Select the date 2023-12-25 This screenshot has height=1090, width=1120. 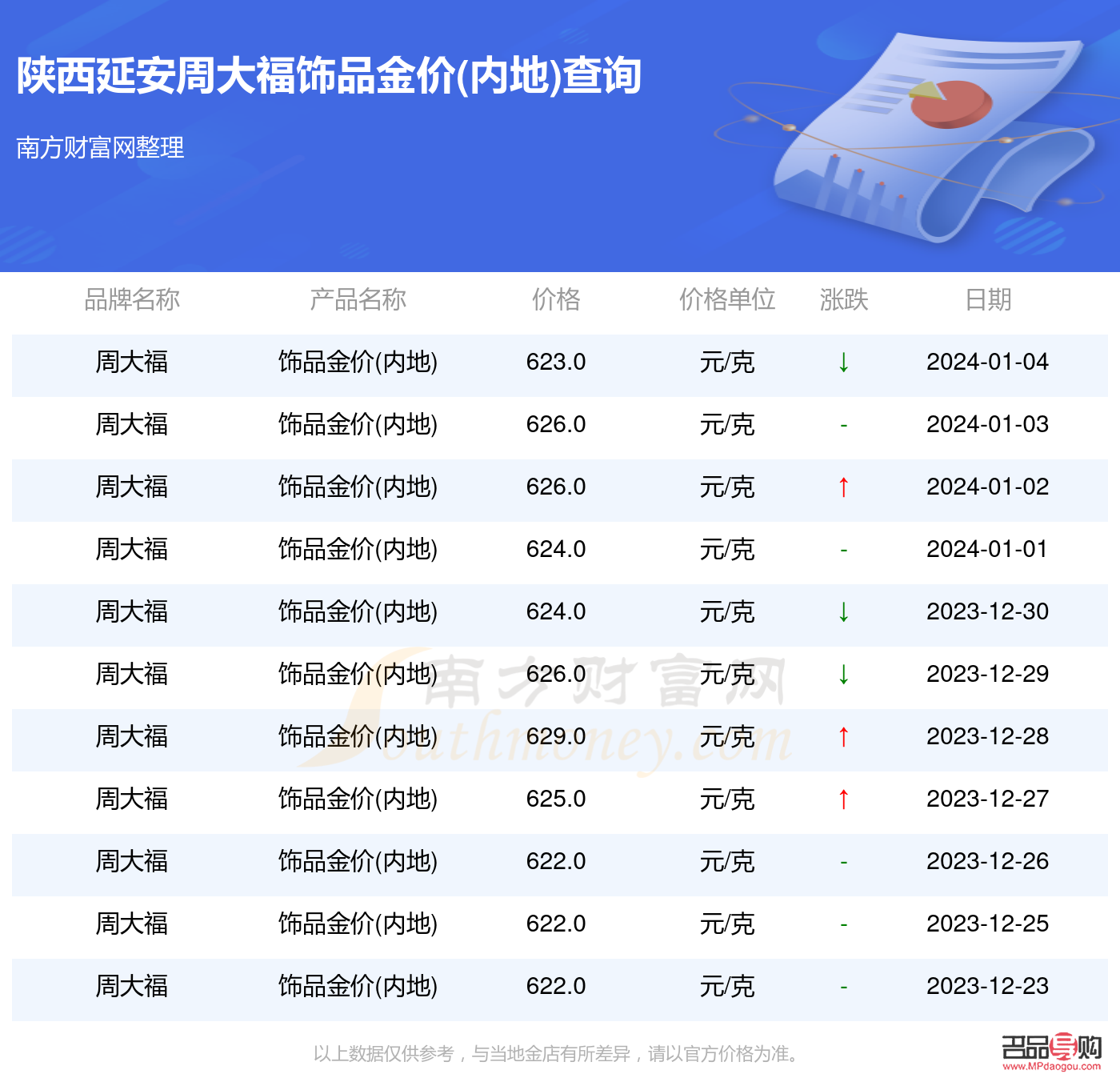(x=987, y=924)
